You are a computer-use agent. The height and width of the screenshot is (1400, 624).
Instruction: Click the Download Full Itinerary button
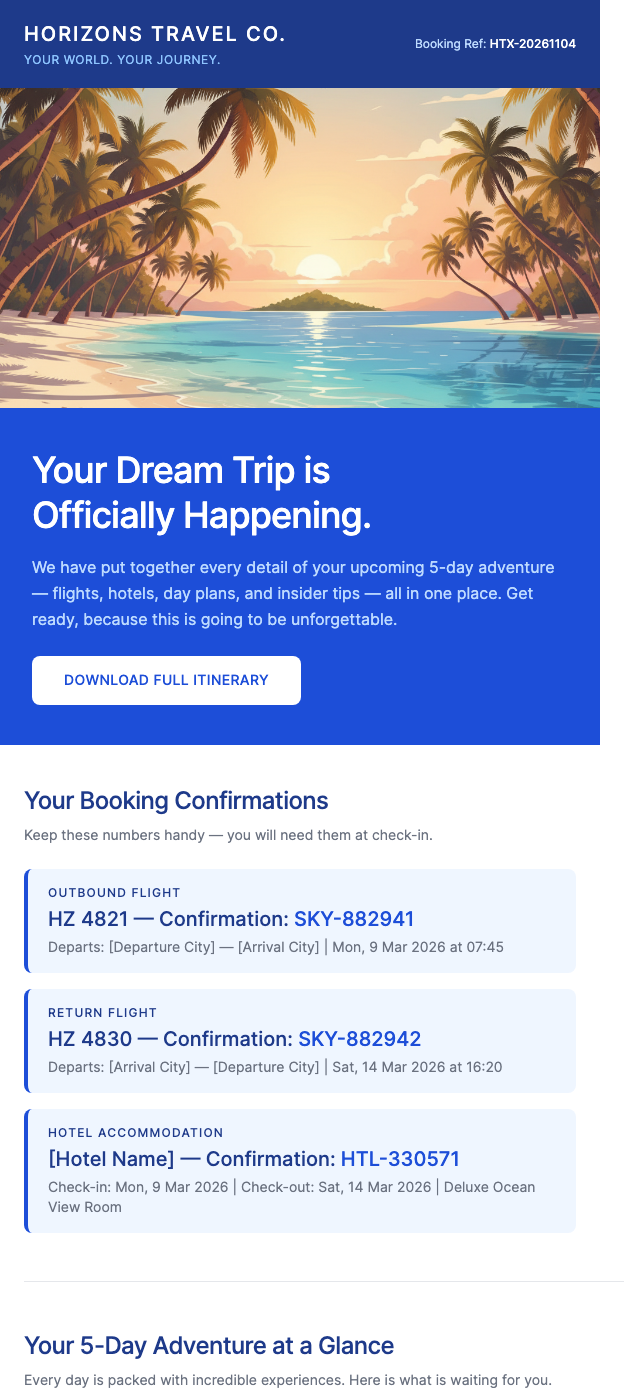coord(166,680)
